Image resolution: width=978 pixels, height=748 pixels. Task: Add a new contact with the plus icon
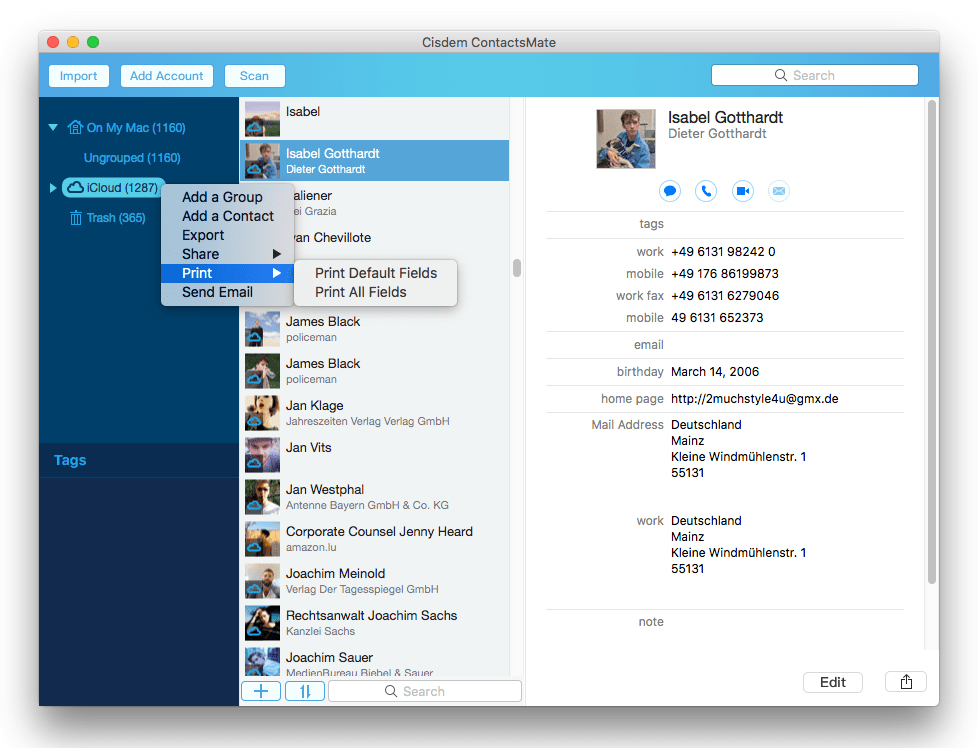pos(260,690)
